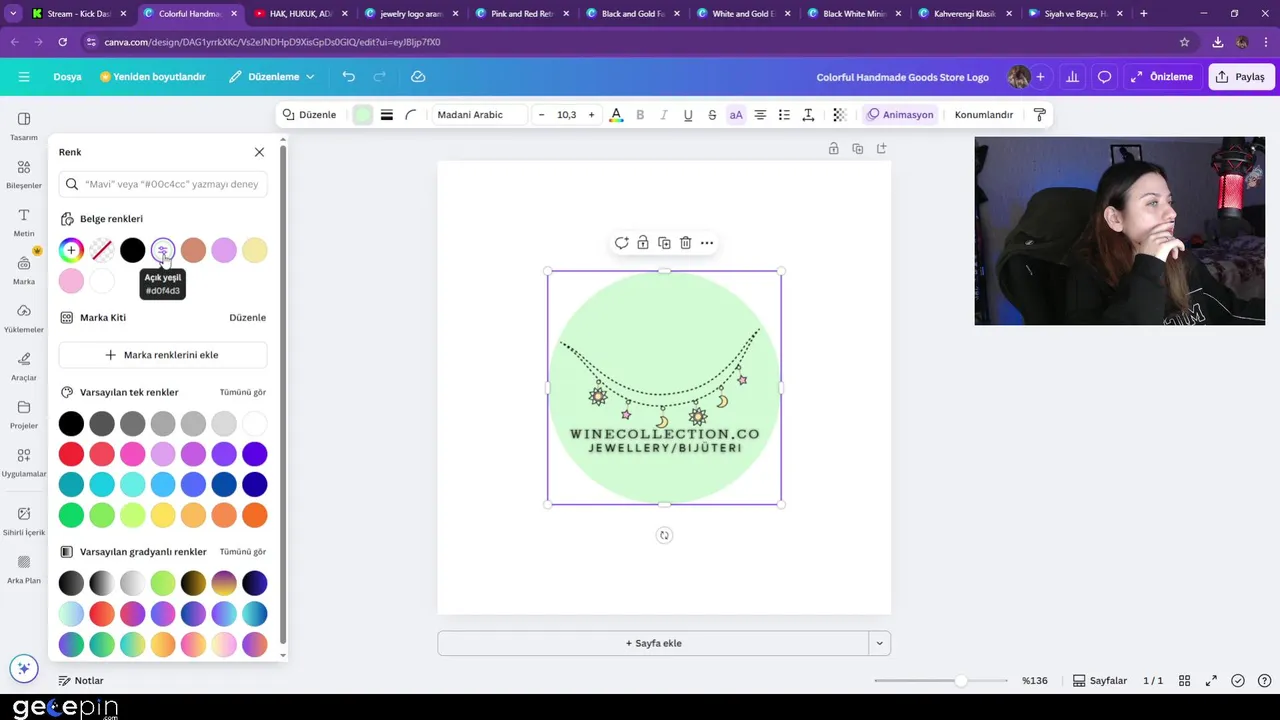Click the Animasyon button
Screen dimensions: 1280x720
(x=900, y=115)
